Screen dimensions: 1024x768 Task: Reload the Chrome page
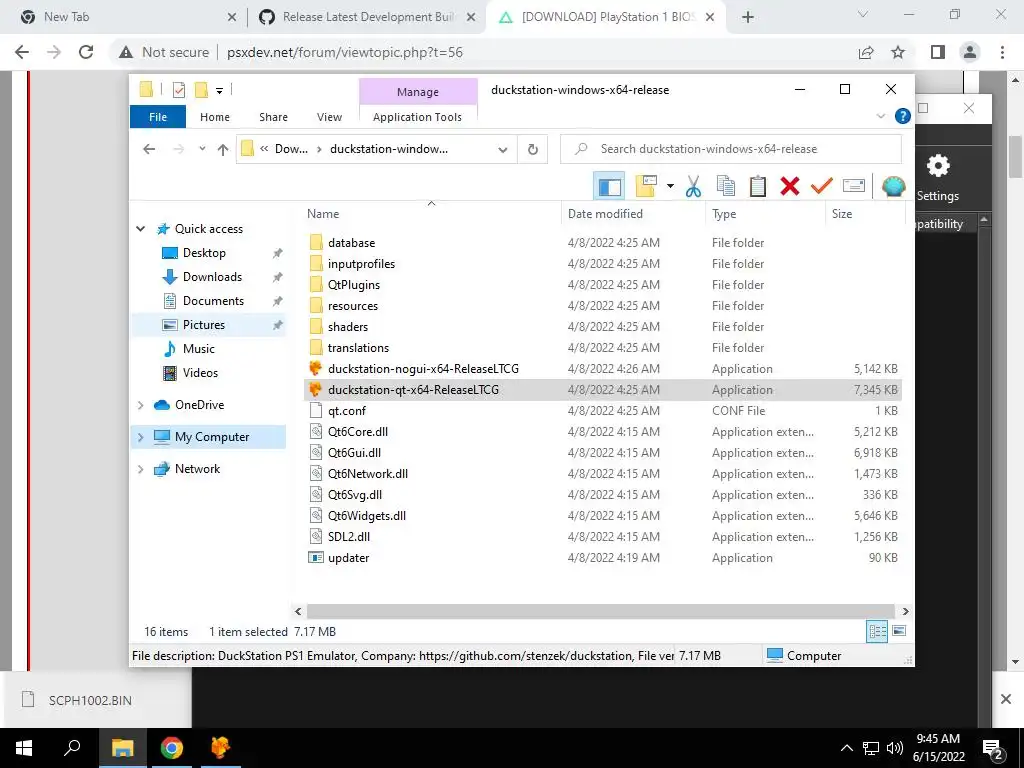(86, 52)
